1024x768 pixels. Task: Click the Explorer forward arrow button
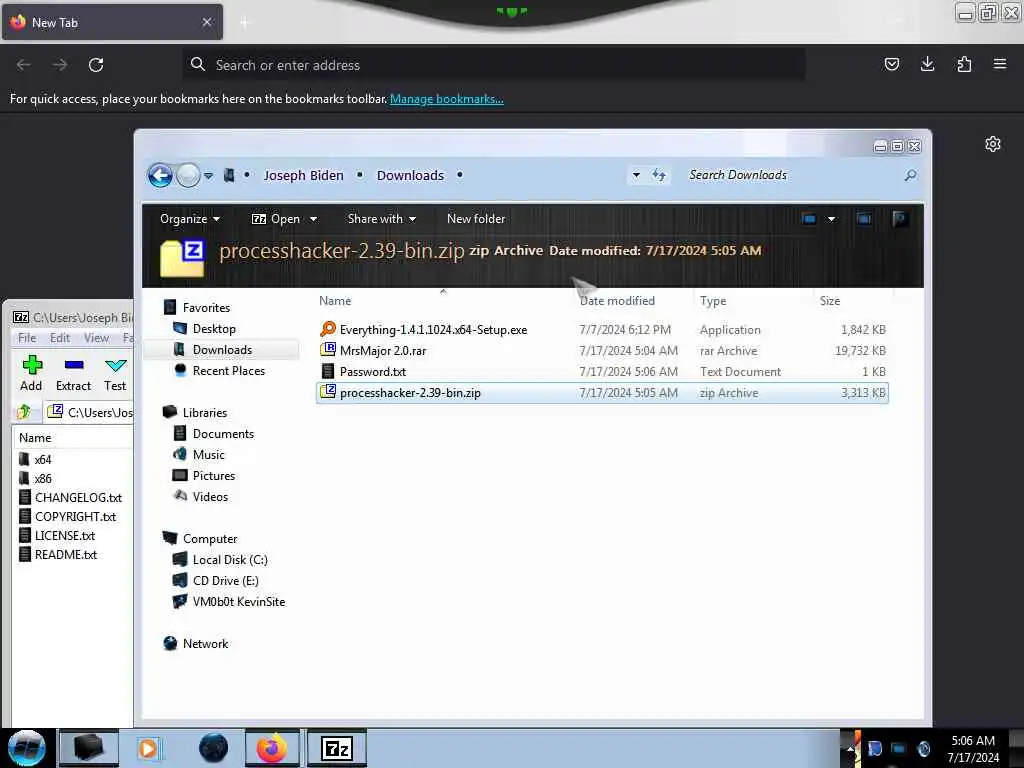point(188,175)
